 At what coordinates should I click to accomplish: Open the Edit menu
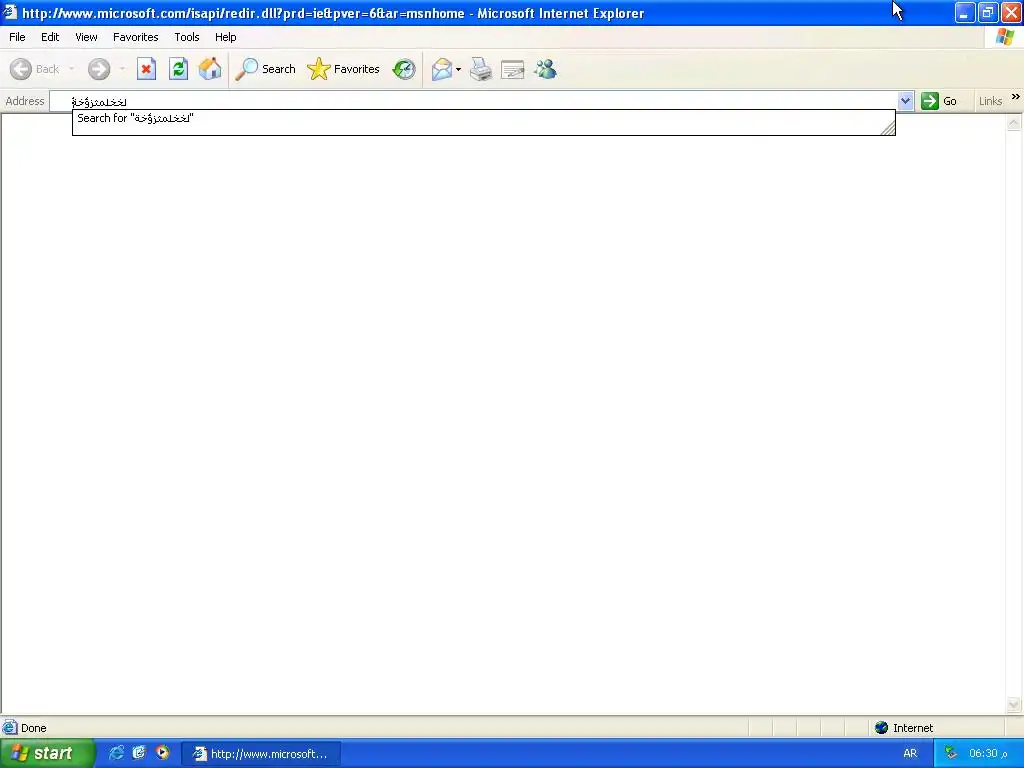pyautogui.click(x=50, y=37)
